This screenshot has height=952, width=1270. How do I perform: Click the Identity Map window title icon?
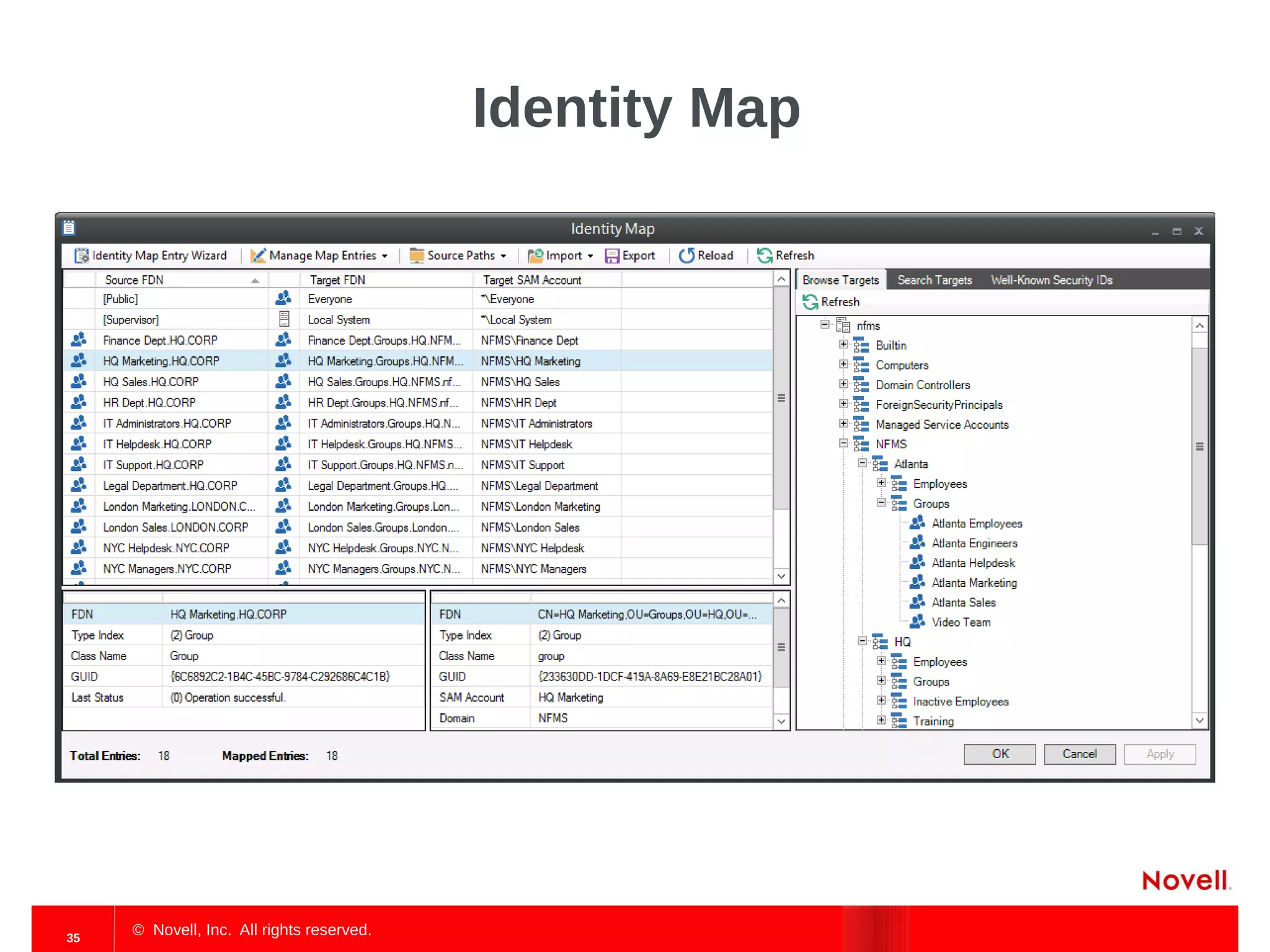[69, 228]
